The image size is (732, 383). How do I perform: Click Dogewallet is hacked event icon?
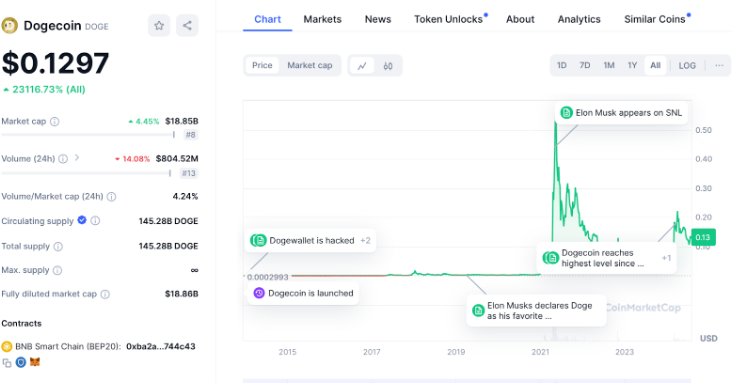pos(258,241)
